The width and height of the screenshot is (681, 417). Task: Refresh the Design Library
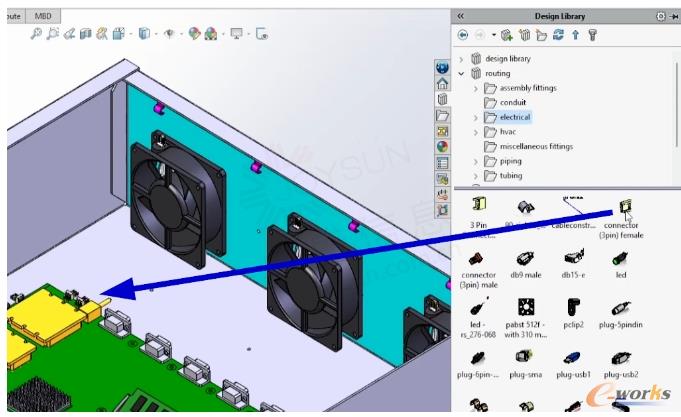coord(559,35)
